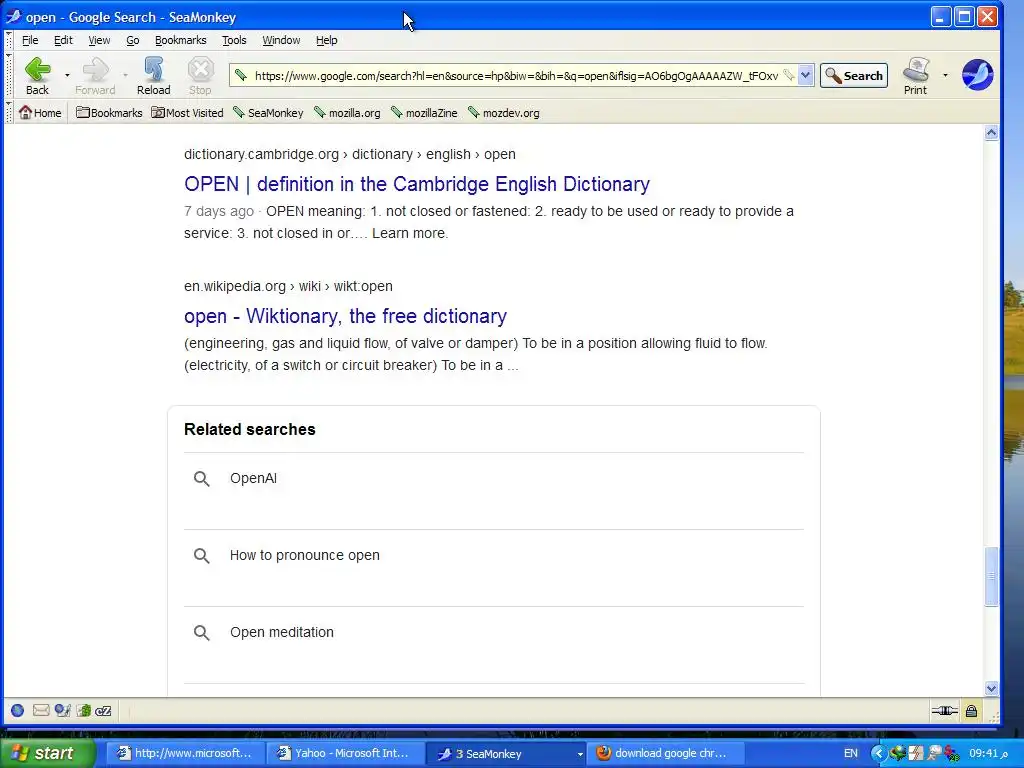Open the mozilla.org bookmark
1024x768 pixels.
click(347, 112)
